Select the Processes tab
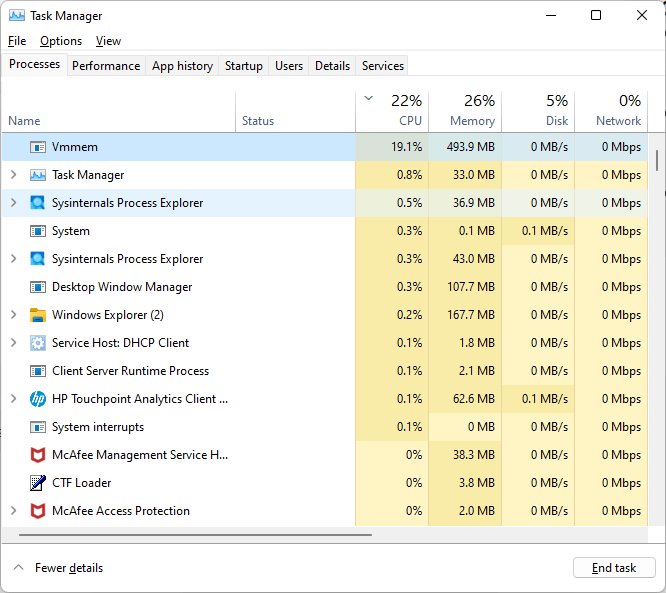Viewport: 666px width, 593px height. (34, 64)
